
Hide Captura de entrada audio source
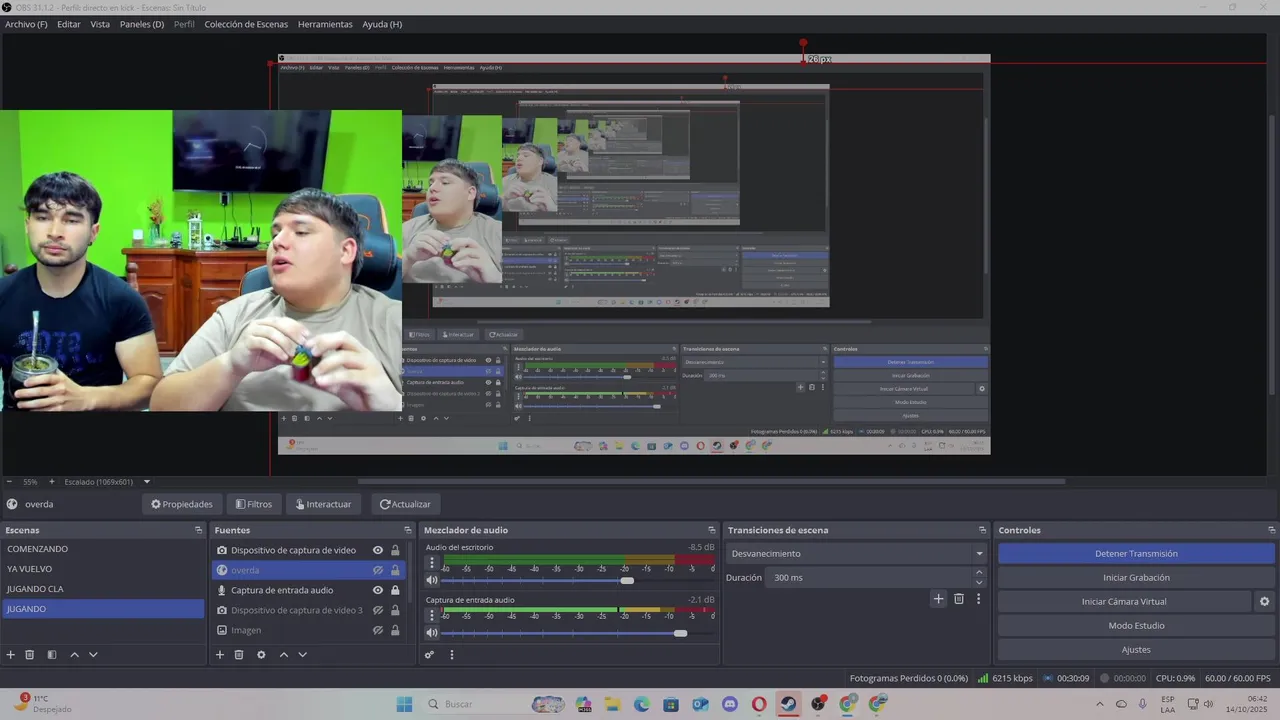pyautogui.click(x=378, y=590)
